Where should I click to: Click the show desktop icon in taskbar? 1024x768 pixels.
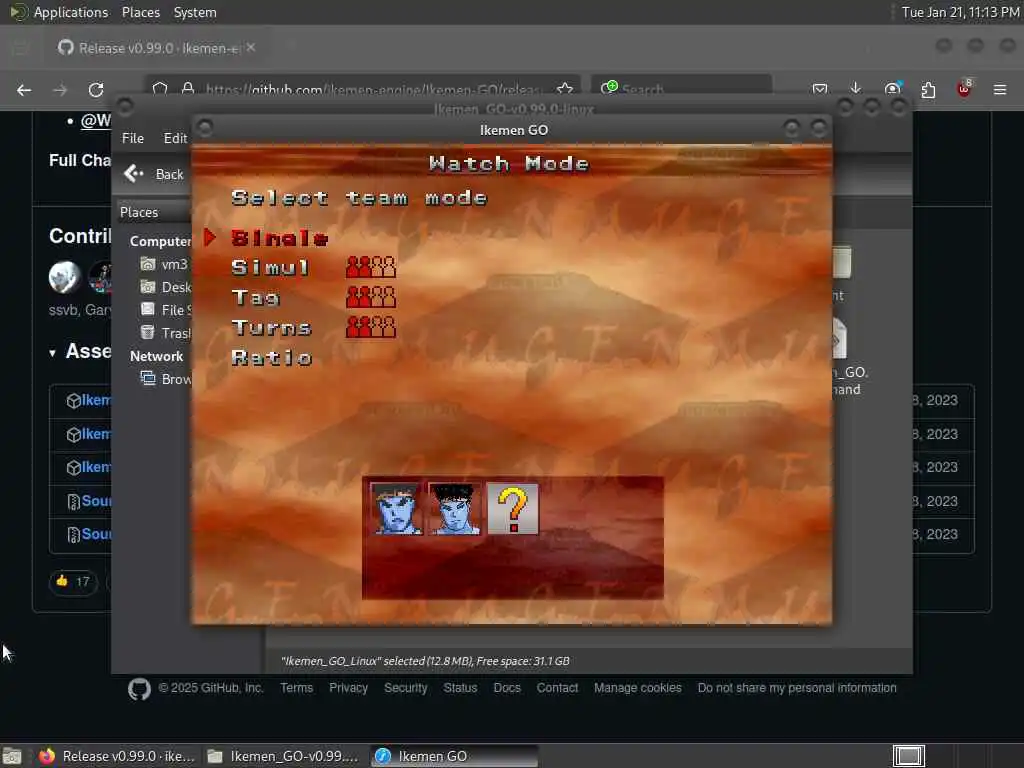point(12,756)
